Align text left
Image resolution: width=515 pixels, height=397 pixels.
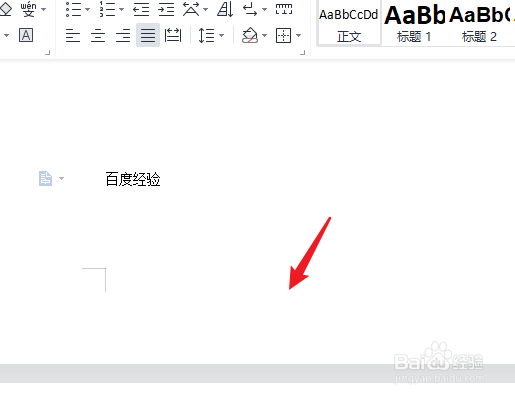click(73, 35)
